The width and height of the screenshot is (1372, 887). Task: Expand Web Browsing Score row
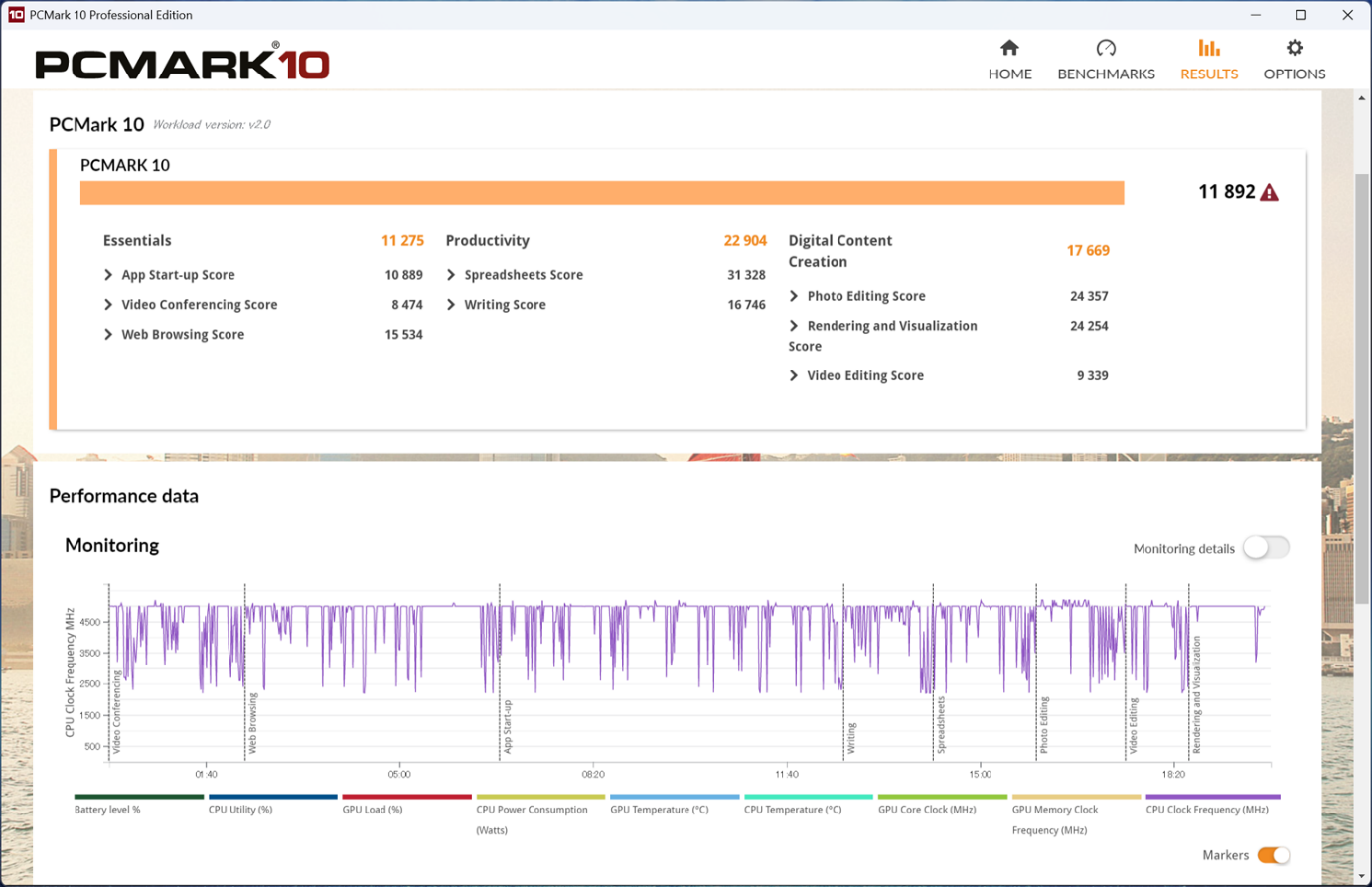[108, 335]
